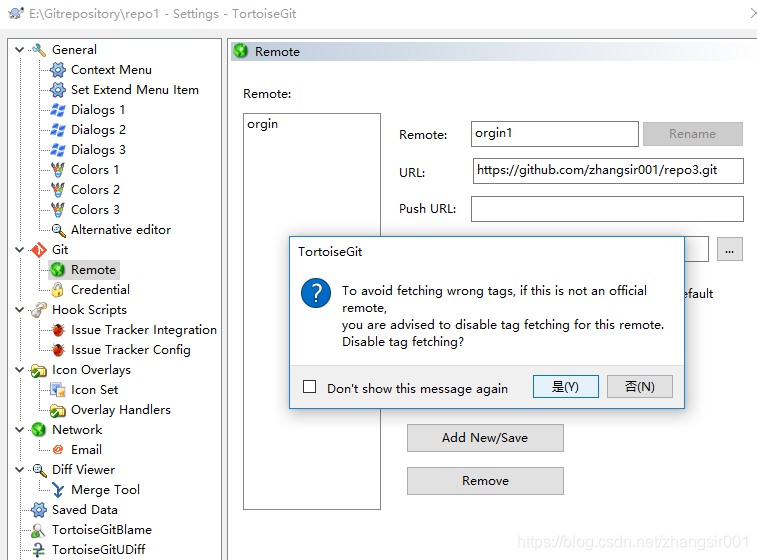Select the Issue Tracker Config entry

click(131, 350)
